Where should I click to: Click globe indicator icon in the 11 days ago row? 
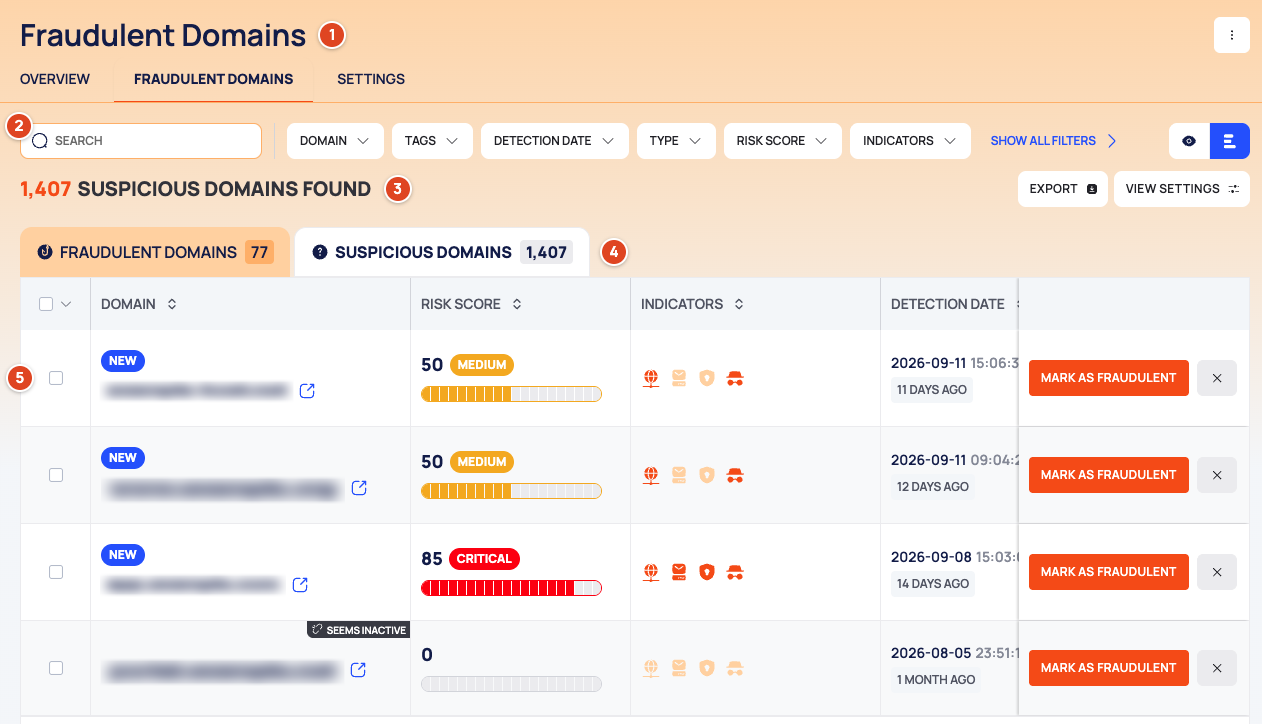pos(651,378)
